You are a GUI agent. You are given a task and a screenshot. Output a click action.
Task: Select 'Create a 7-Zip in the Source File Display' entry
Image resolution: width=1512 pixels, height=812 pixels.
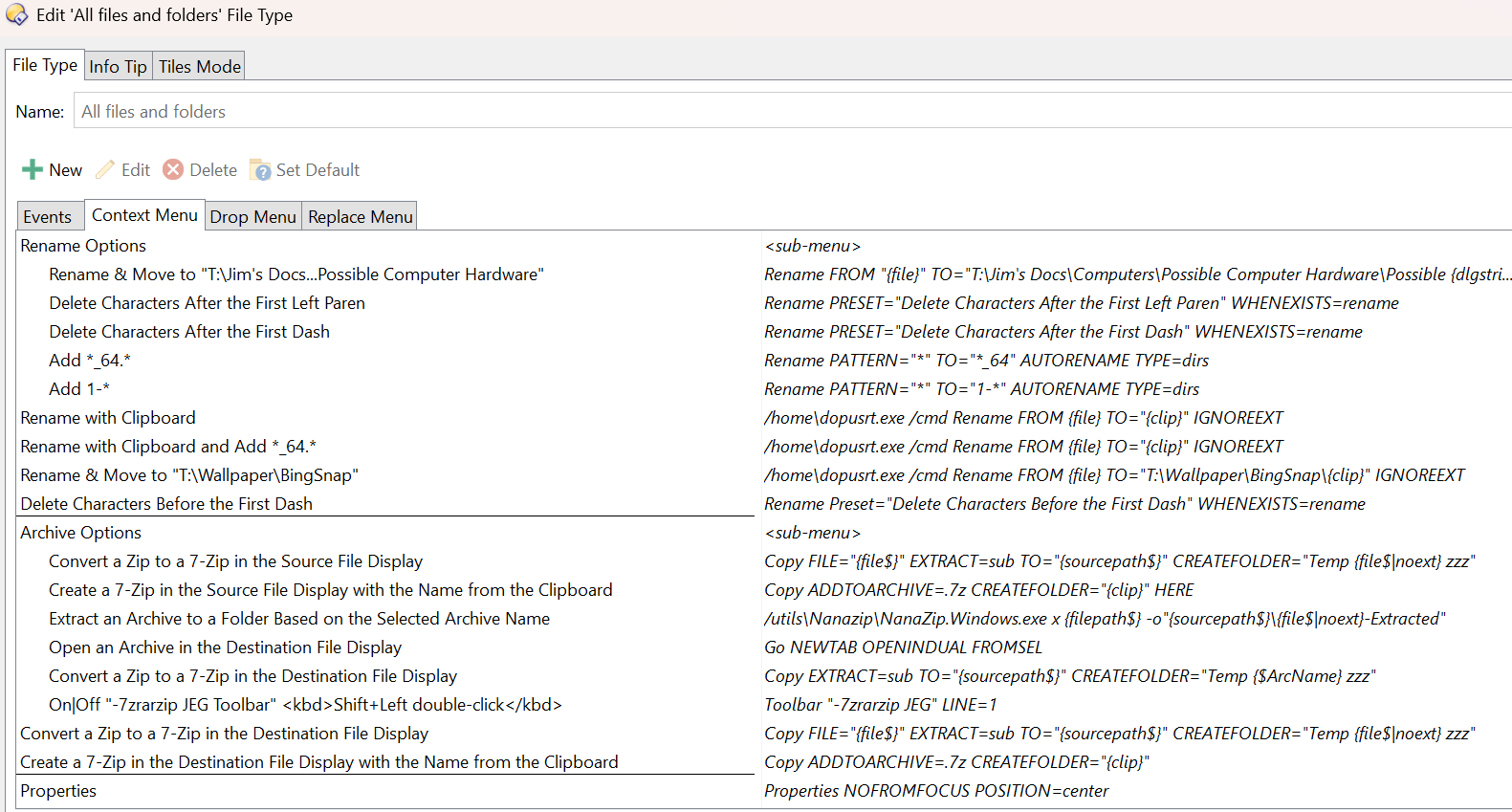point(331,590)
